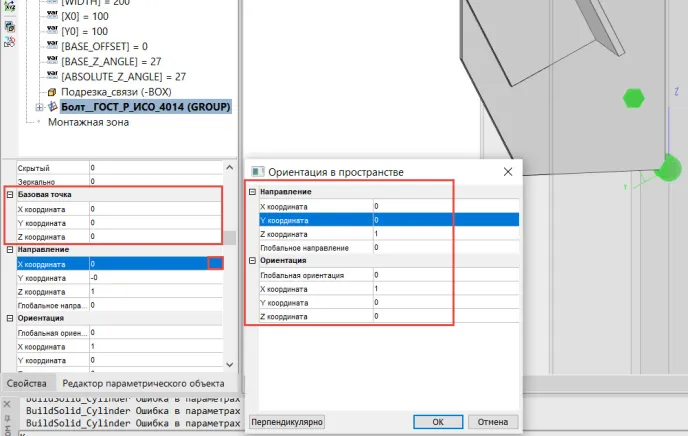Collapse the Базовая точка section in properties panel
This screenshot has height=436, width=688.
coord(9,195)
